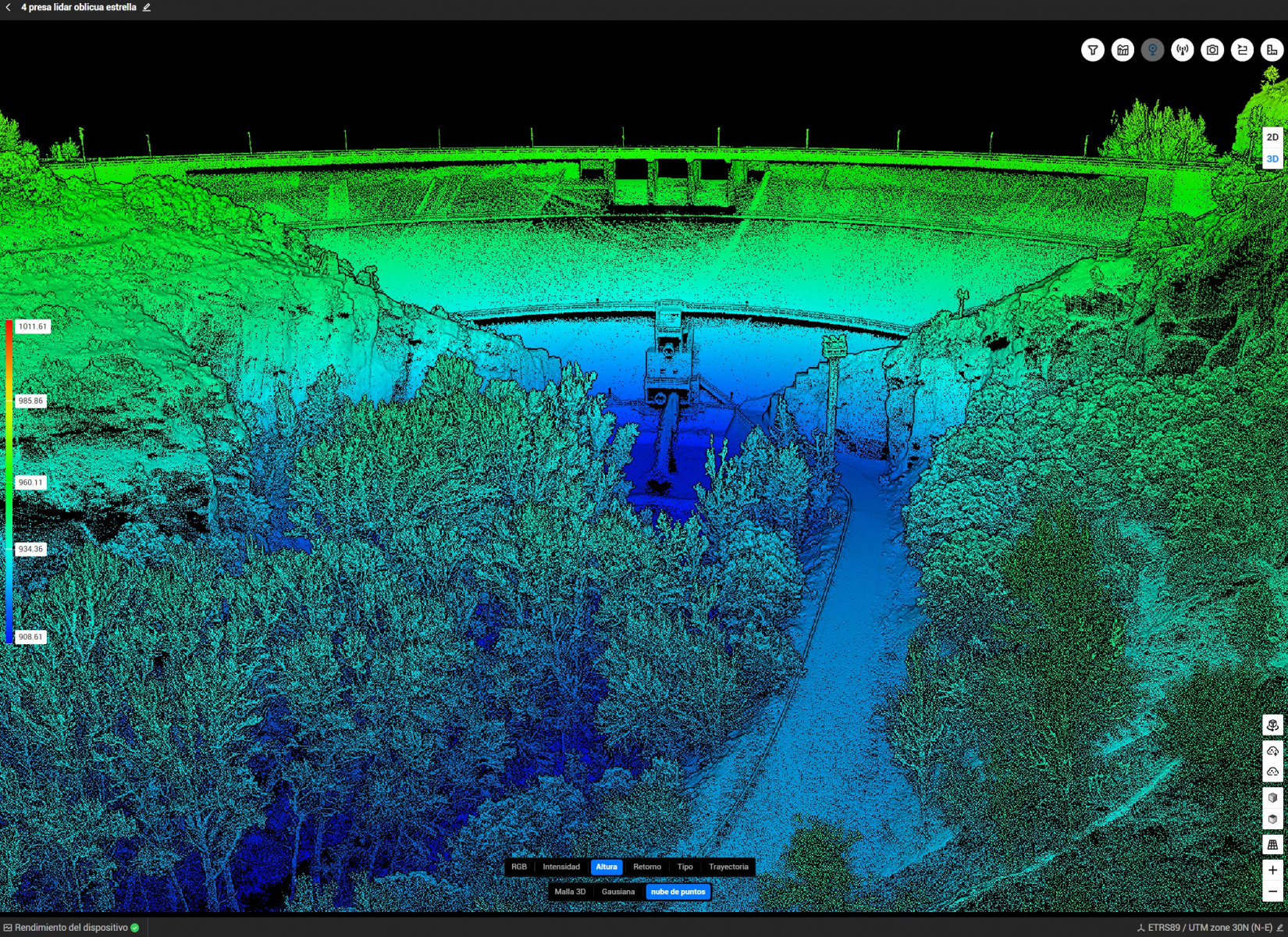Screen dimensions: 1288x937
Task: Toggle the blue viewpoint camera icon
Action: click(x=1152, y=50)
